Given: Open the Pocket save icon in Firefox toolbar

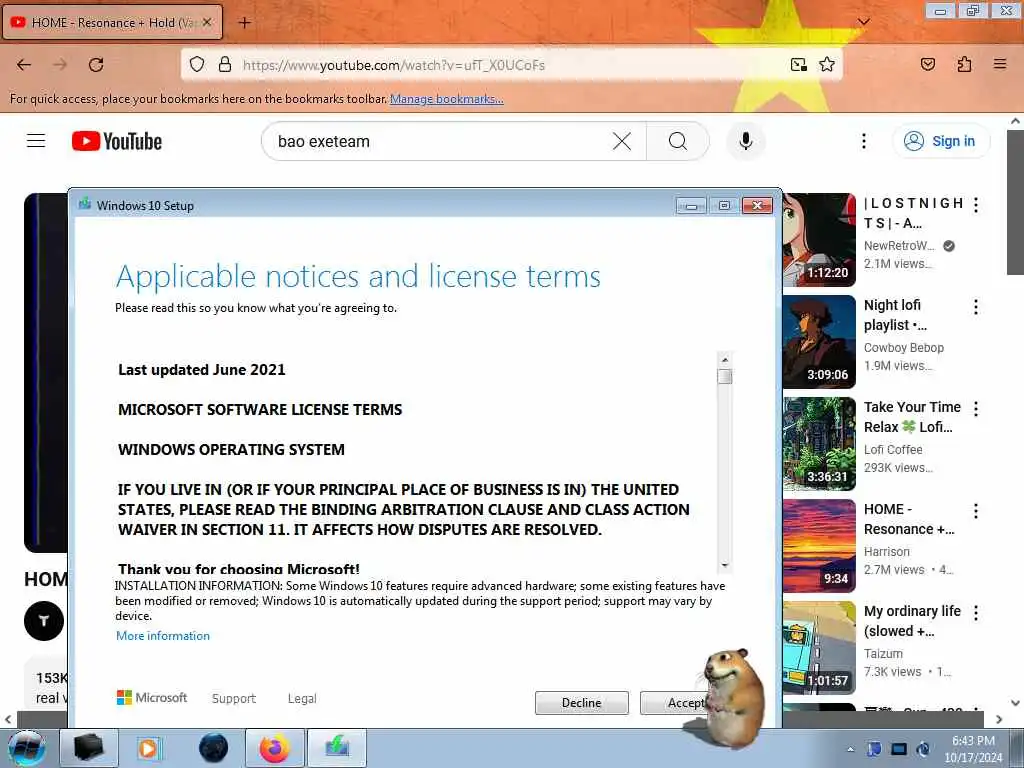Looking at the screenshot, I should pyautogui.click(x=927, y=64).
